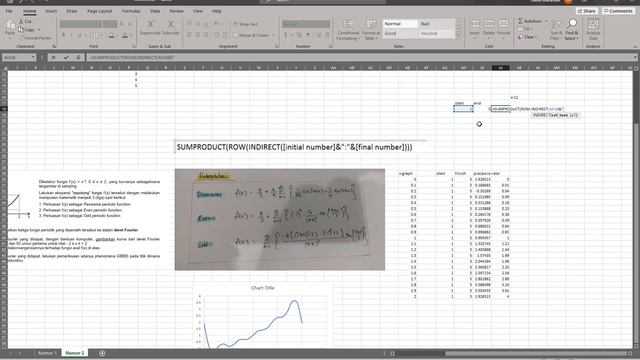Apply the Neutral cell style
640x360 pixels.
pos(437,33)
